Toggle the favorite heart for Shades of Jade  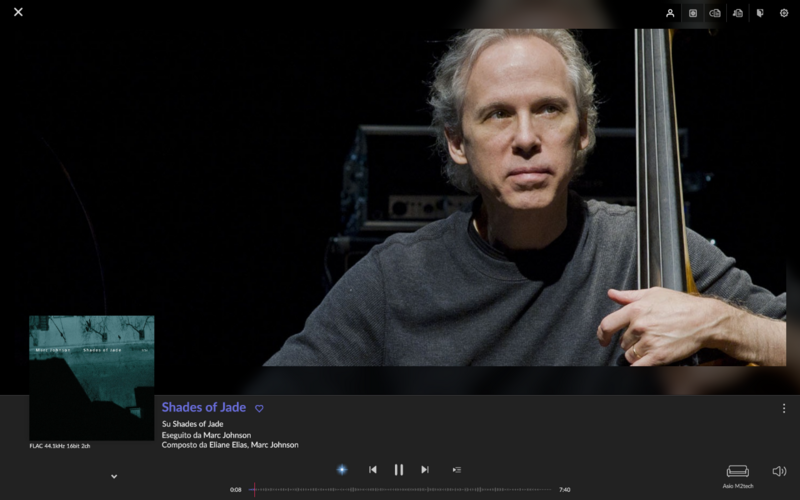[259, 408]
